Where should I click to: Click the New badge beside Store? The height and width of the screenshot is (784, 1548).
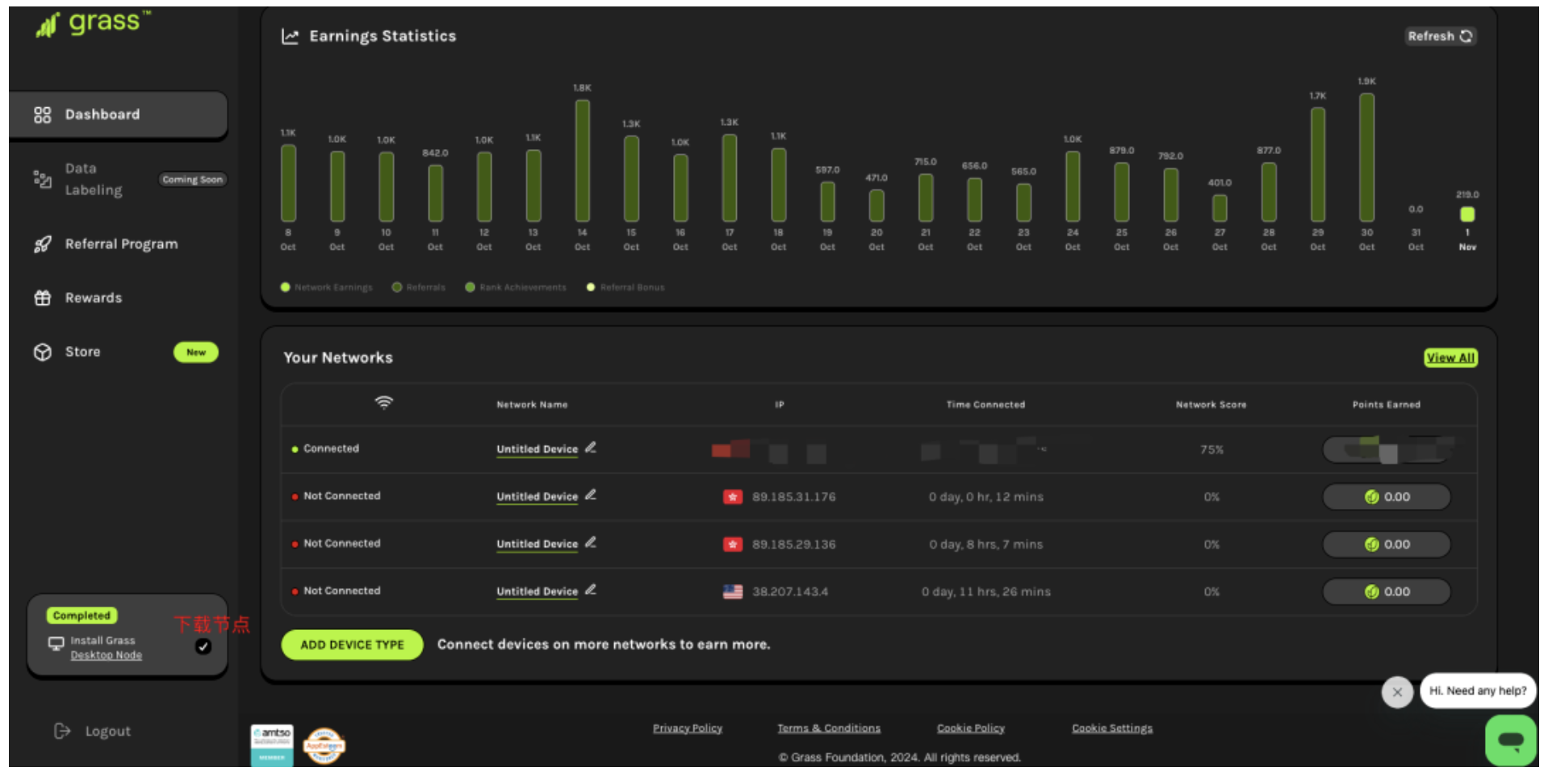[x=195, y=352]
